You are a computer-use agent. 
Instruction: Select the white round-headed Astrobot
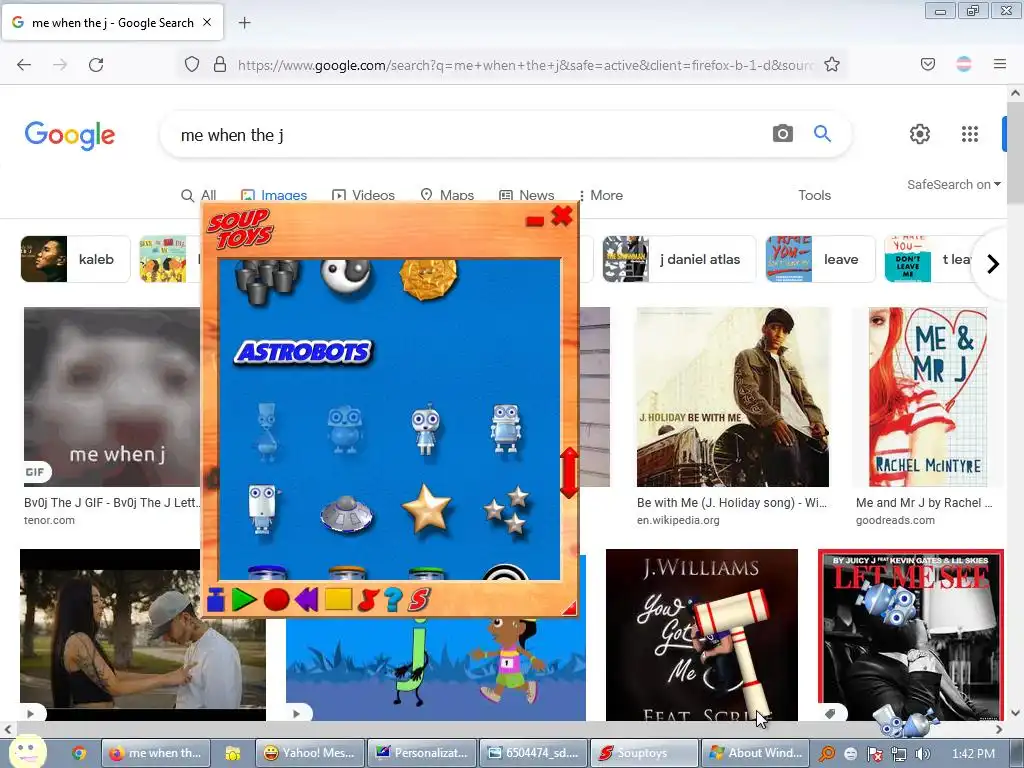[426, 429]
